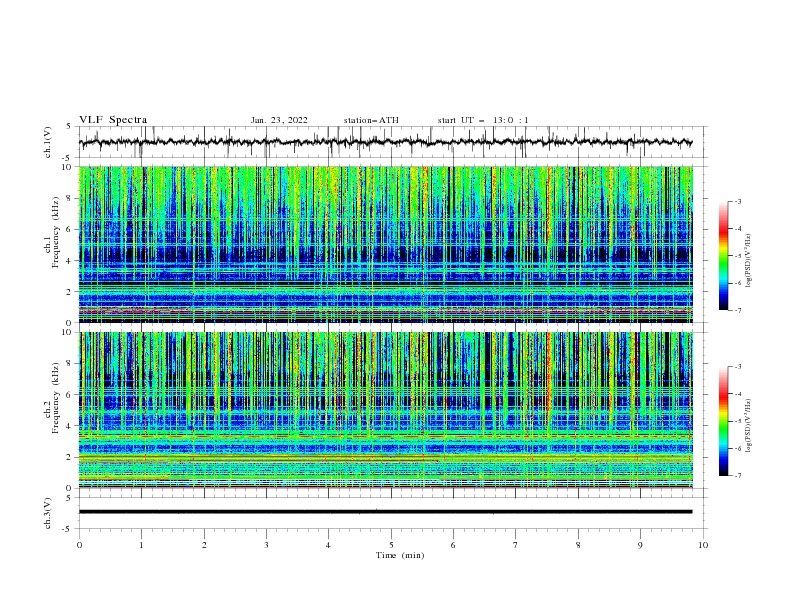Click the ch.1 'log(PSD)(V²/Hz)' colorbar label
Screen dimensions: 792x612
click(x=749, y=261)
